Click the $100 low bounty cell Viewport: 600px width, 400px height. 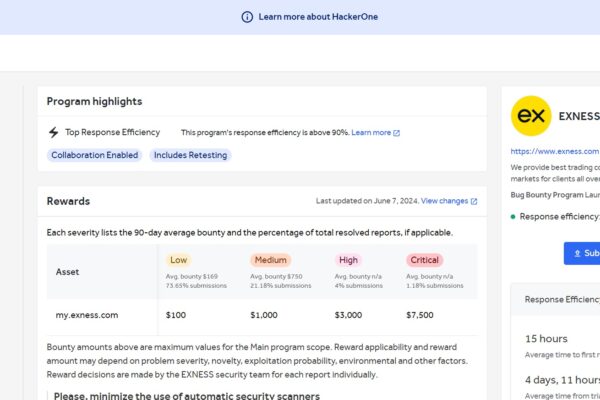pos(176,315)
